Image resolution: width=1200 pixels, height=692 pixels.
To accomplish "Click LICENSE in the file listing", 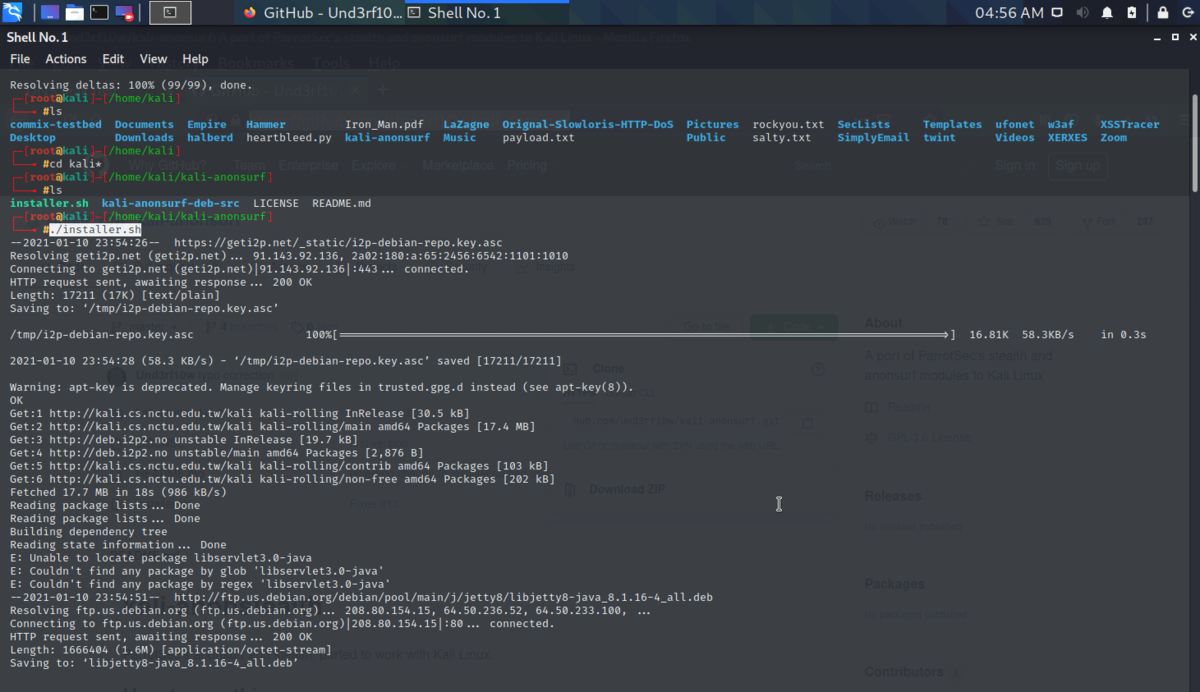I will [x=276, y=203].
